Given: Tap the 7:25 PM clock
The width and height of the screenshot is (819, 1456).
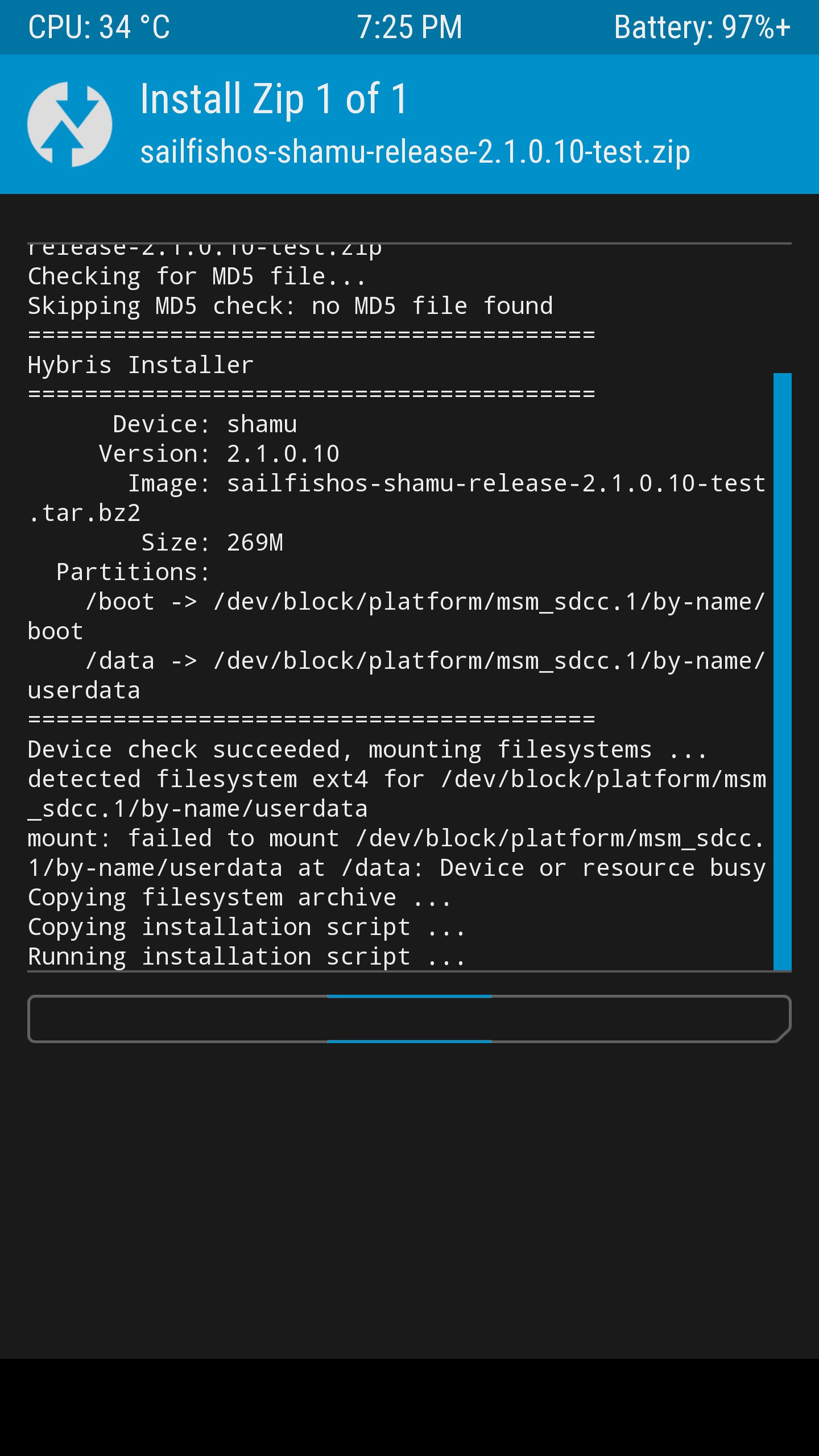Looking at the screenshot, I should click(409, 27).
